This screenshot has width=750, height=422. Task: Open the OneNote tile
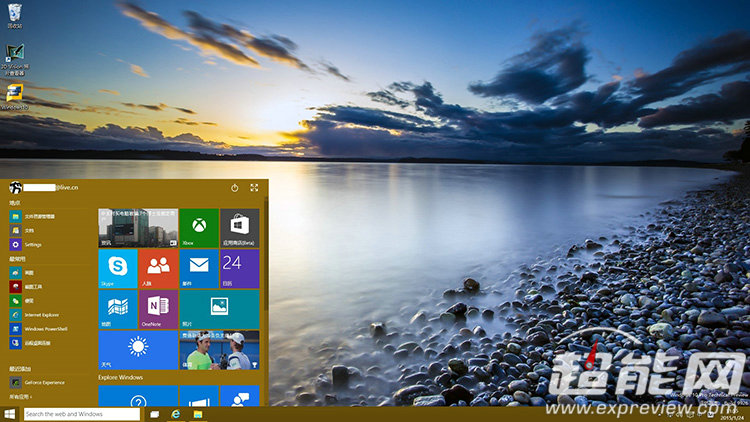pos(158,309)
